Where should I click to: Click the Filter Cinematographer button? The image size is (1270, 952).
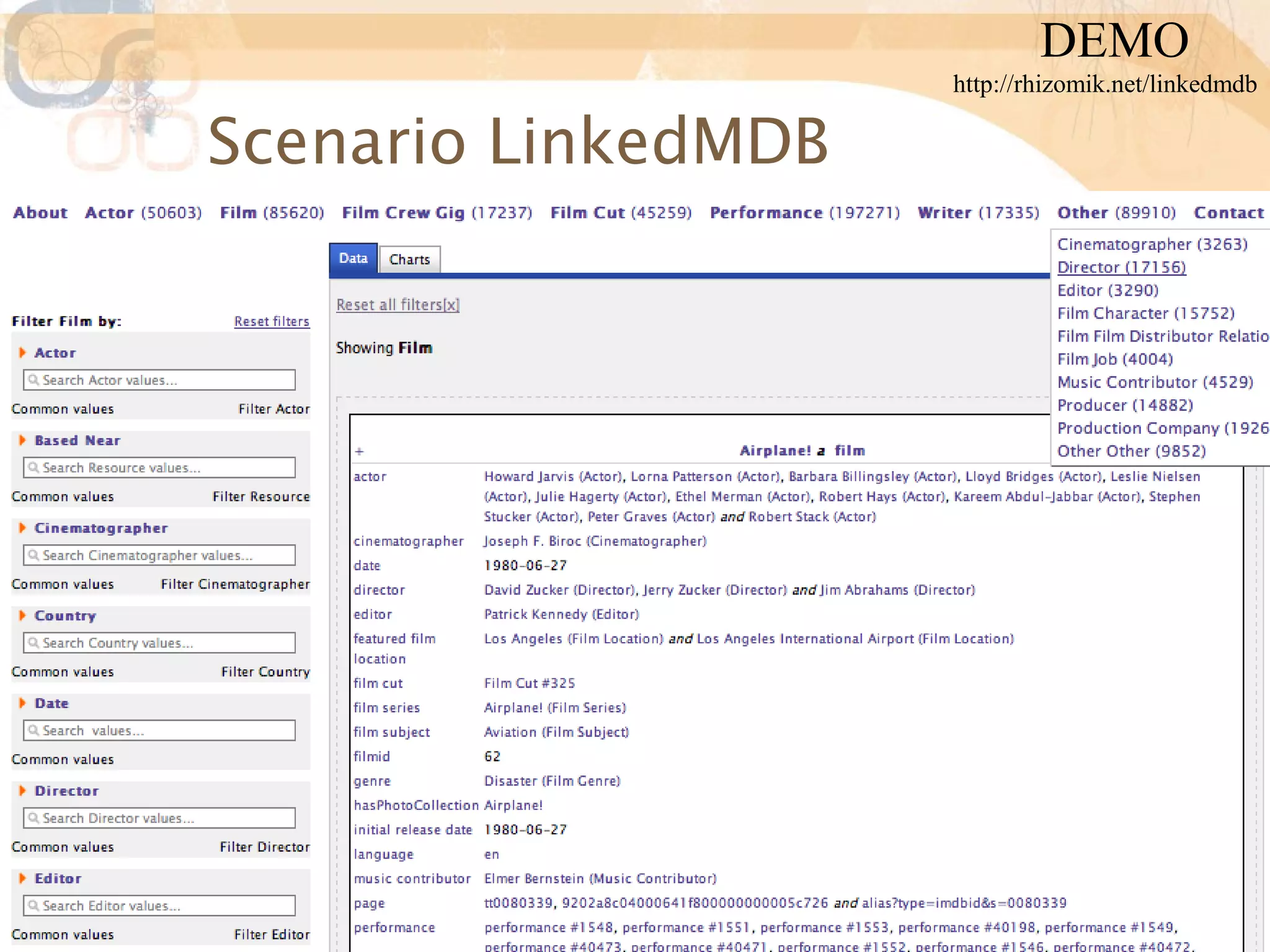(235, 584)
